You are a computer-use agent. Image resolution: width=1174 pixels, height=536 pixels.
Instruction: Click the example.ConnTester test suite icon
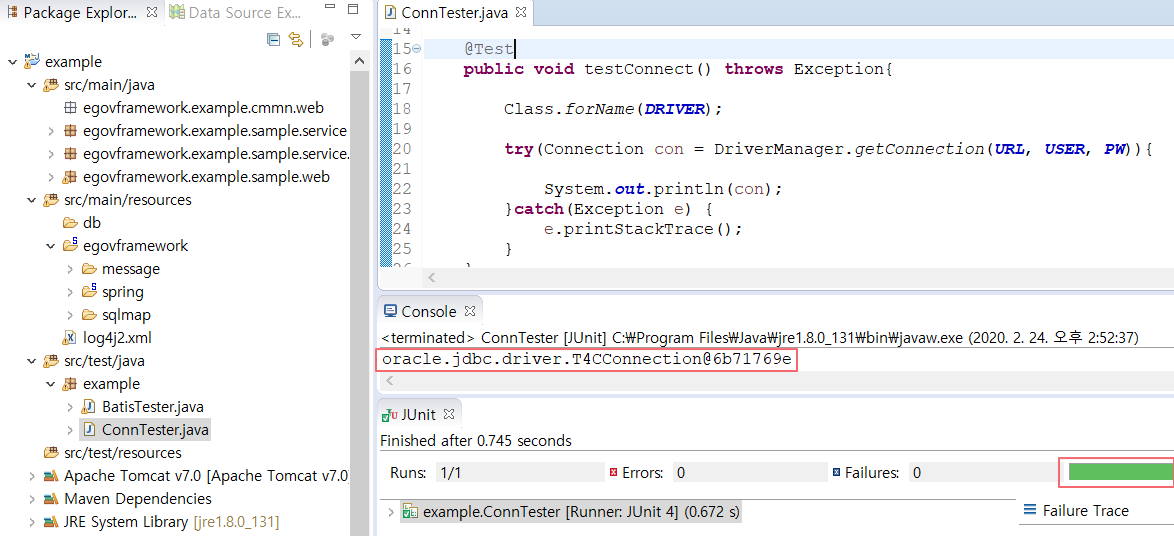pyautogui.click(x=410, y=512)
